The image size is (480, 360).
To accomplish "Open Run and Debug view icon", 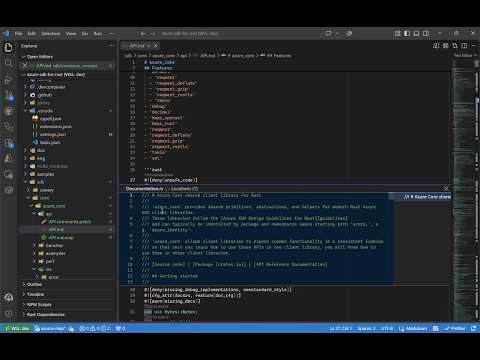I will click(9, 79).
